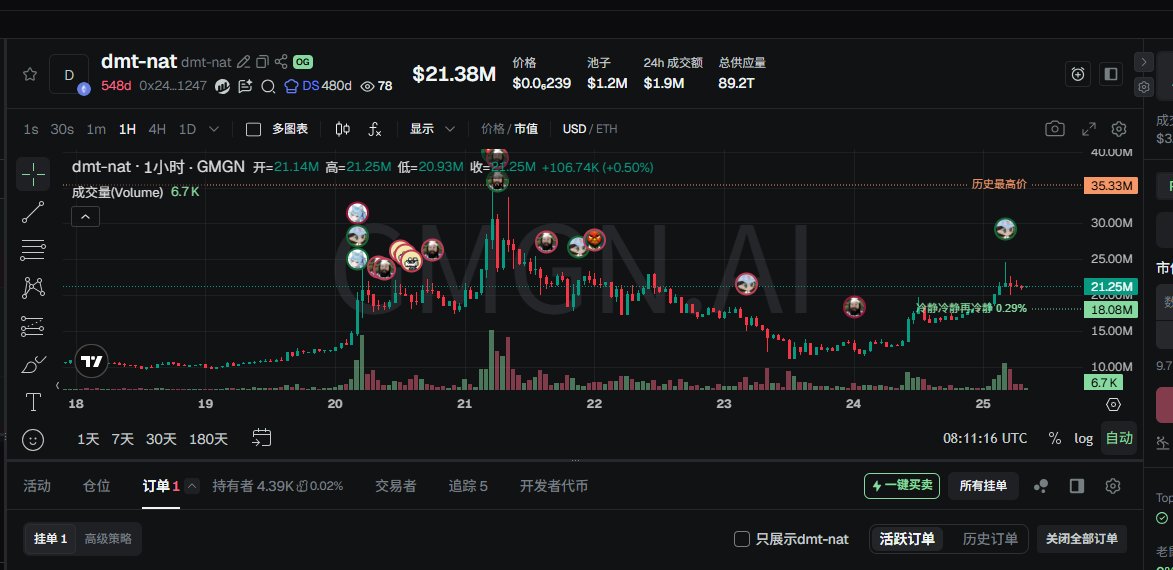This screenshot has height=570, width=1173.
Task: Switch the currency between USD and ETH
Action: point(590,129)
